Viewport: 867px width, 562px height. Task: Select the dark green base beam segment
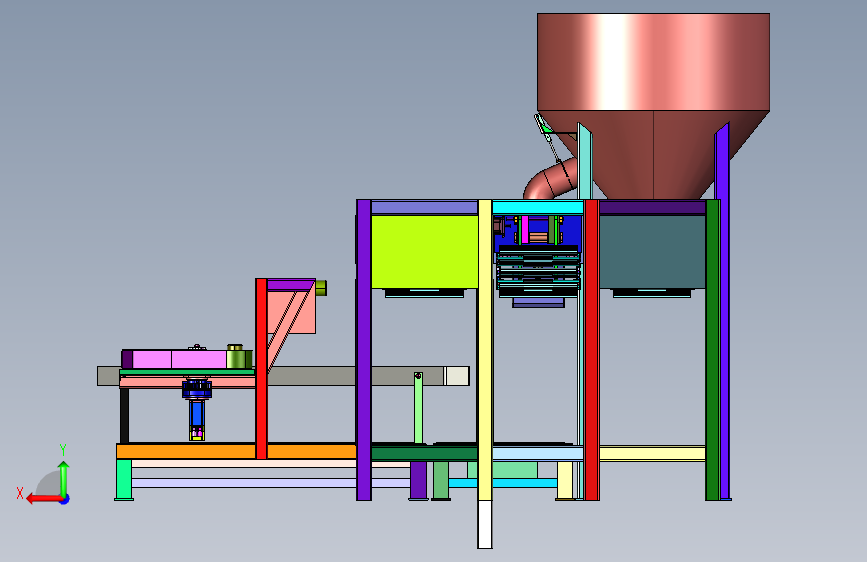point(424,454)
